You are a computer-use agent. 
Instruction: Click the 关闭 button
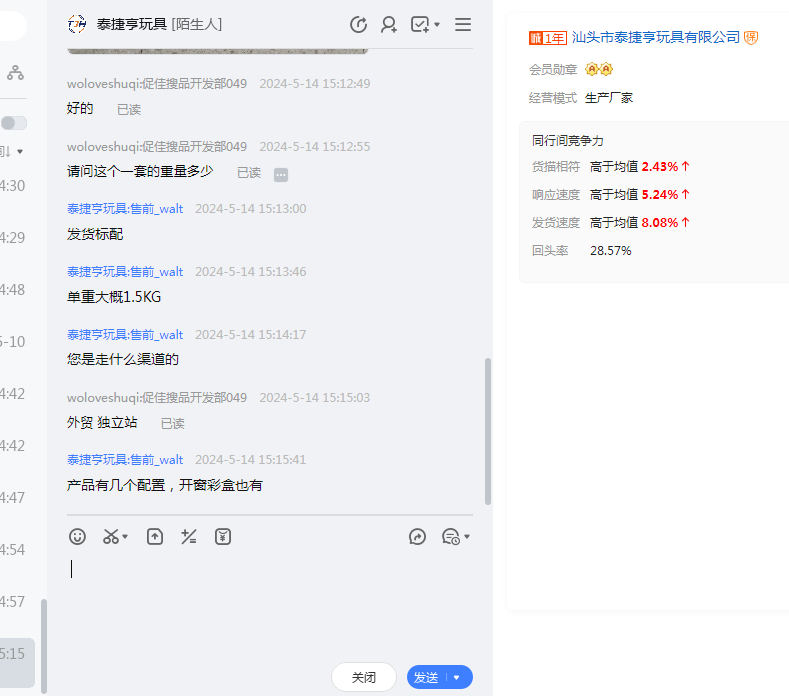click(364, 677)
